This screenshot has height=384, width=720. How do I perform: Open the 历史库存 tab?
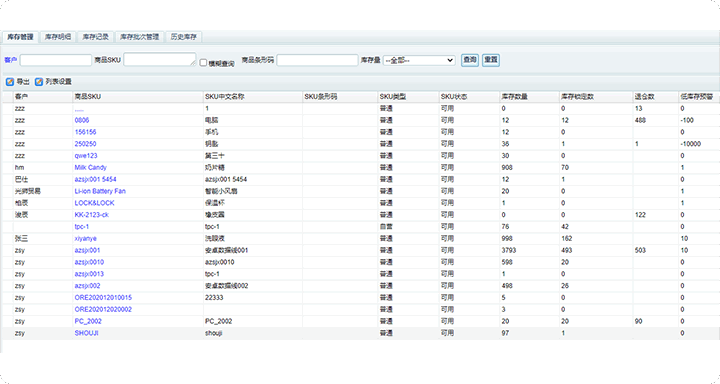coord(184,37)
